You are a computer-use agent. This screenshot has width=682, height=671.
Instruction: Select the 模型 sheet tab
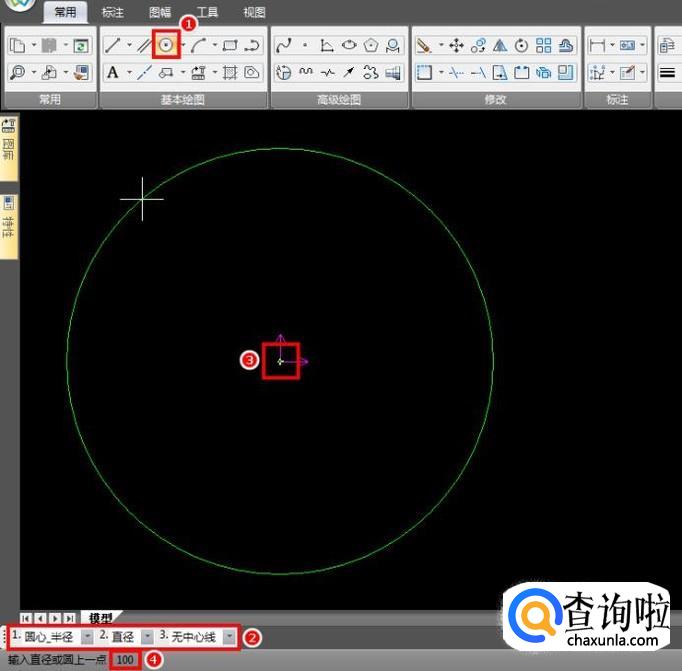tap(100, 618)
